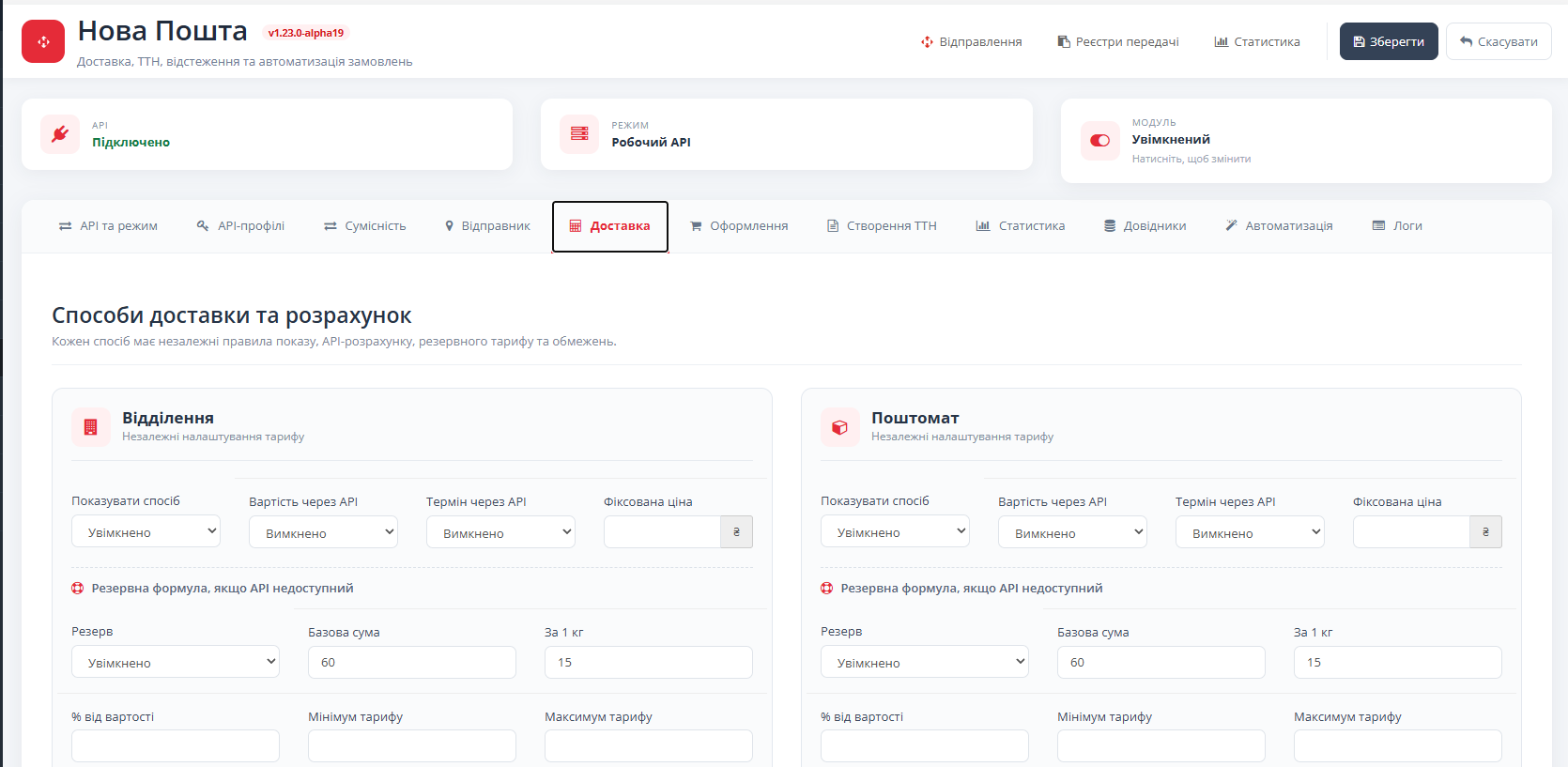Open Вартість через API dropdown for Поштомат
This screenshot has width=1568, height=767.
coord(1072,532)
